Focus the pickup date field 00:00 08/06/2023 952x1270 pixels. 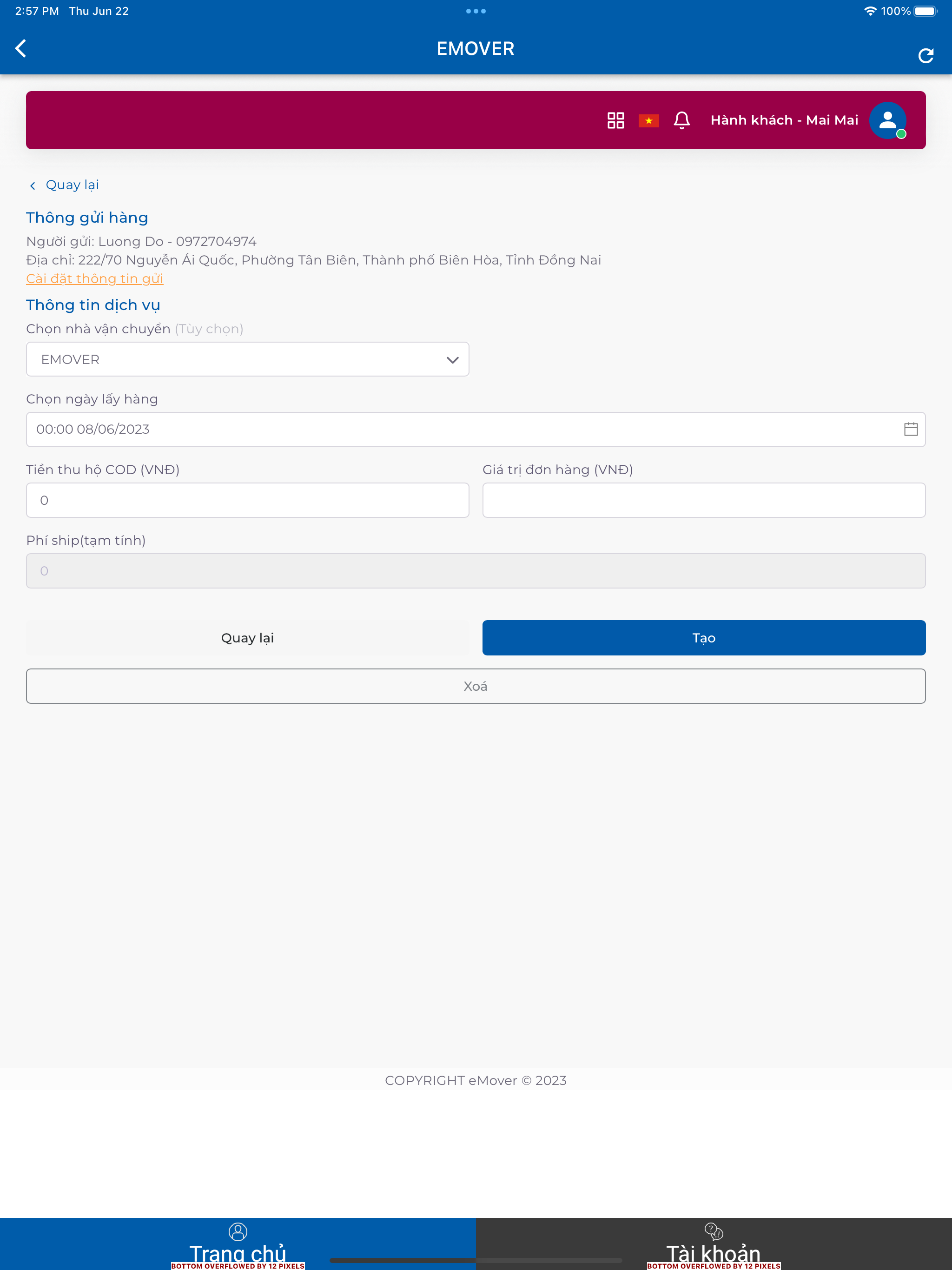(x=476, y=430)
